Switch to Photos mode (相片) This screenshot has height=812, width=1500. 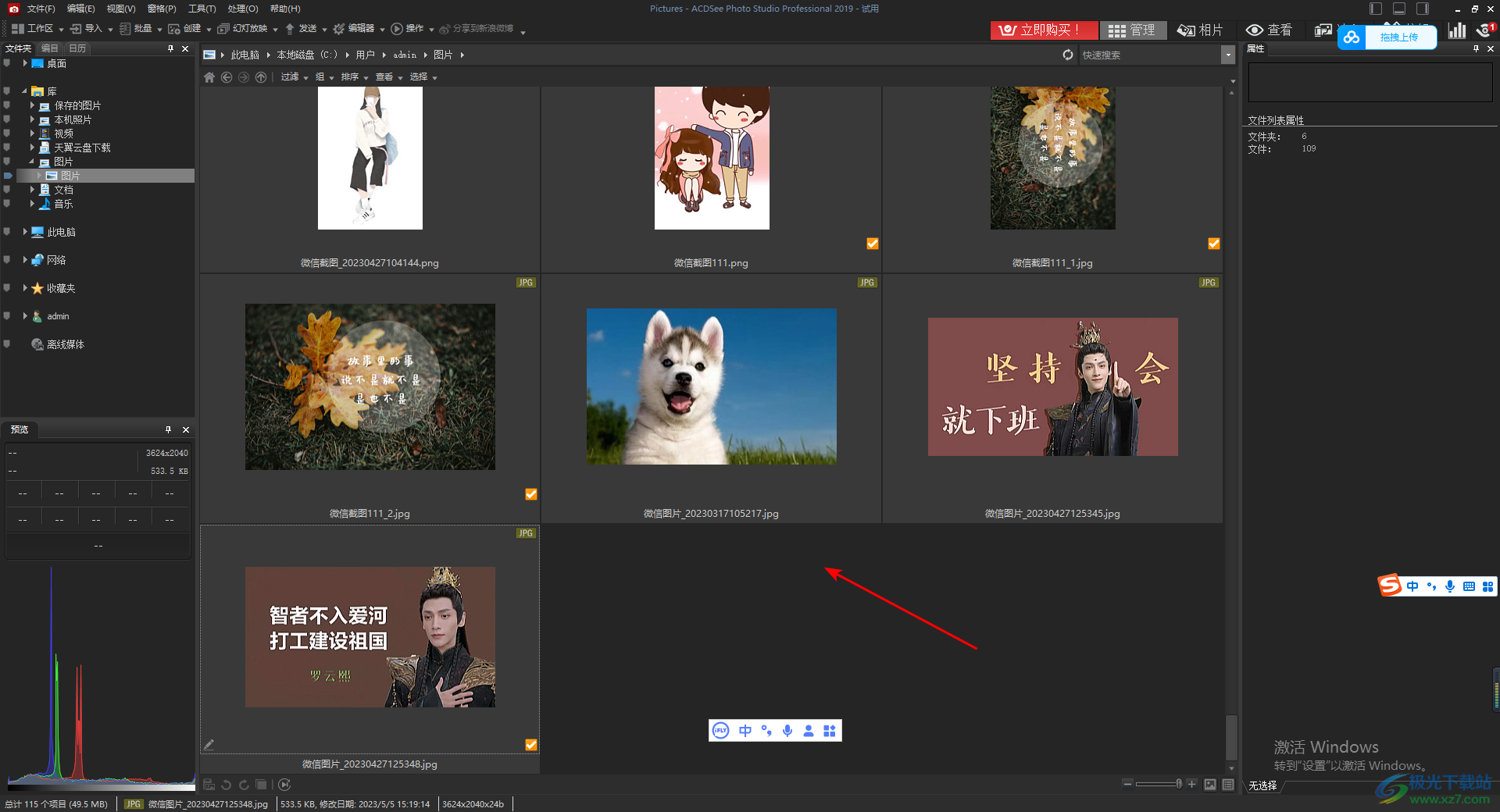pyautogui.click(x=1201, y=30)
